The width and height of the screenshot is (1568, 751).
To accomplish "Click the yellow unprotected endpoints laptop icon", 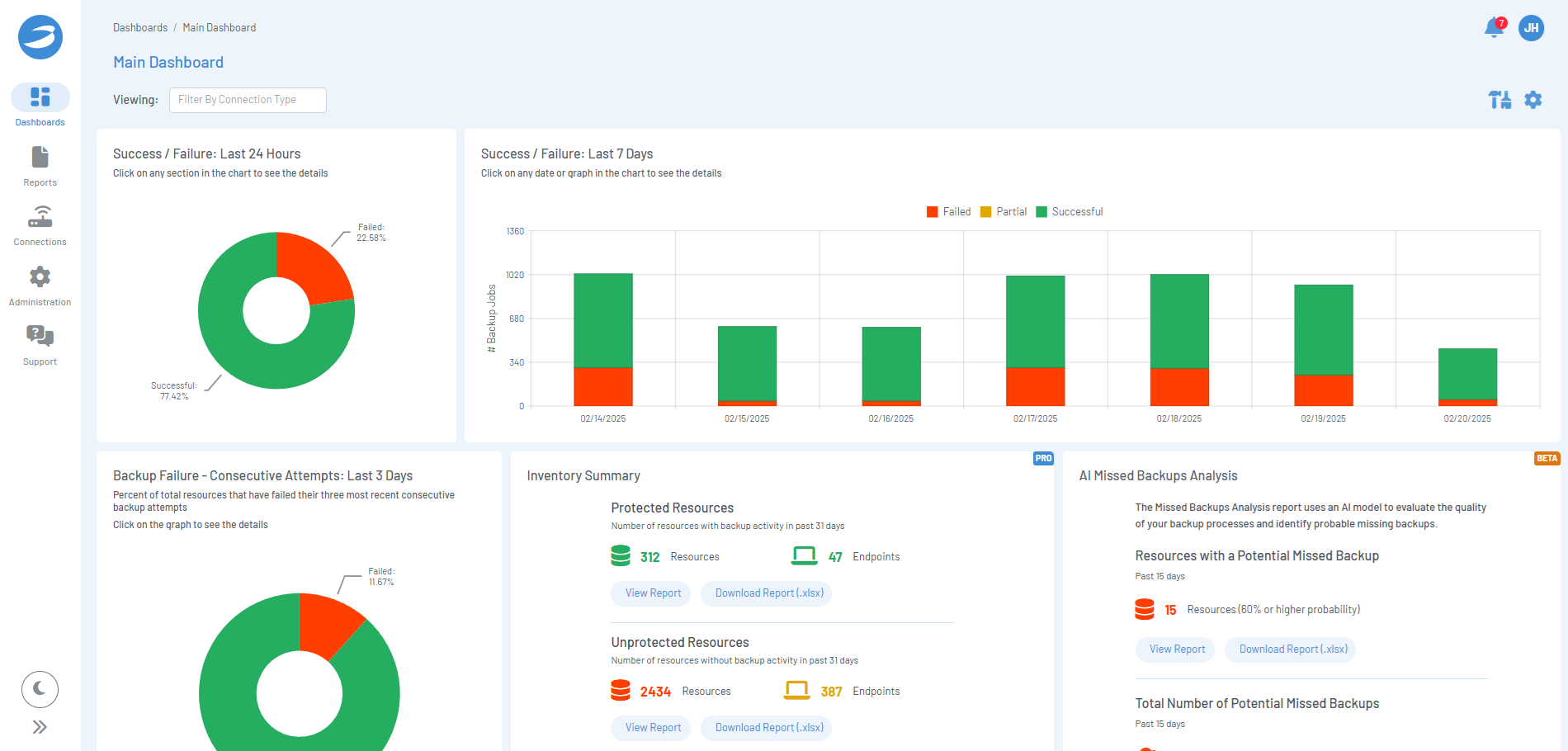I will coord(796,690).
